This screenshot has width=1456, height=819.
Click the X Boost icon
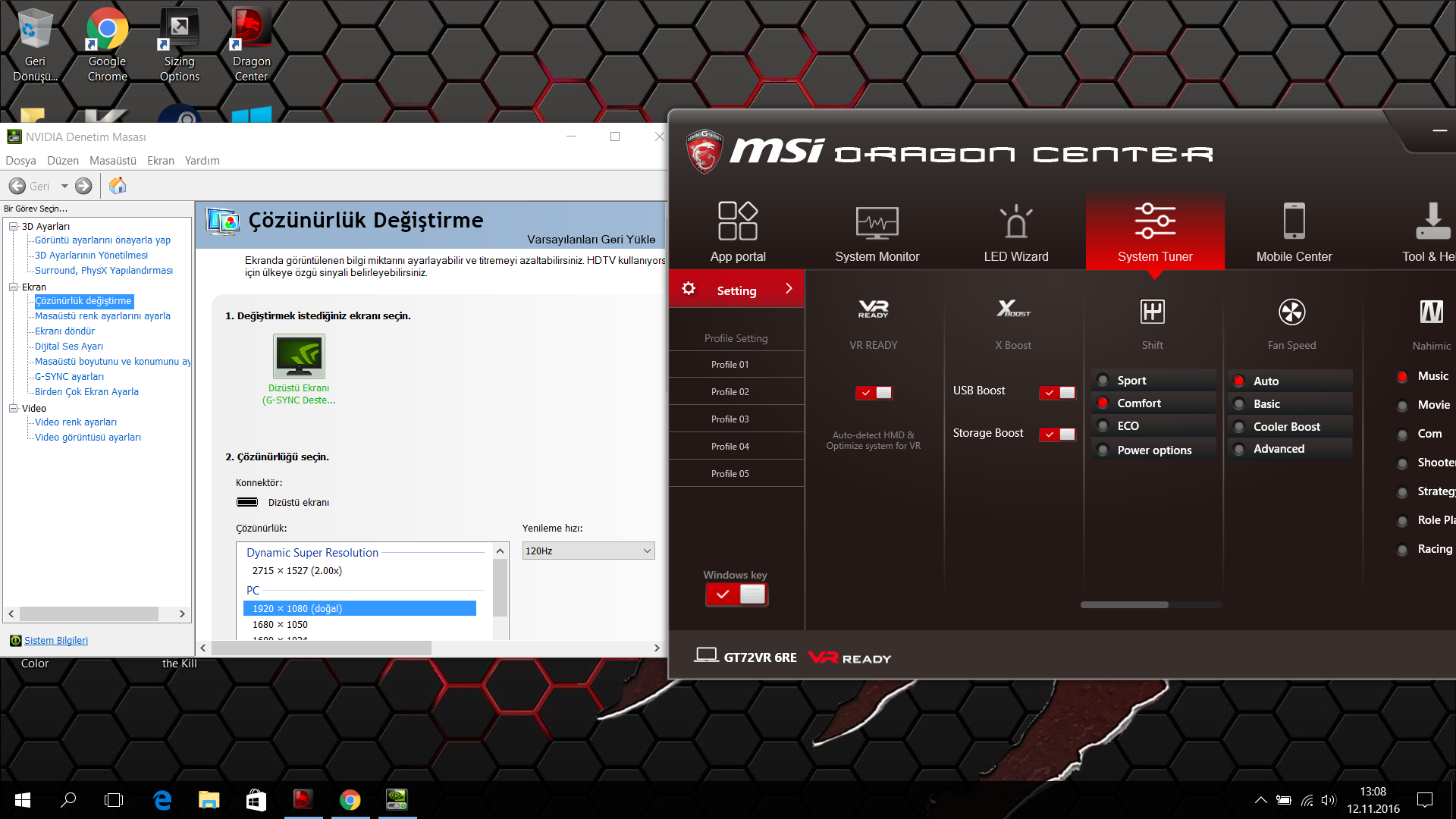(1013, 309)
